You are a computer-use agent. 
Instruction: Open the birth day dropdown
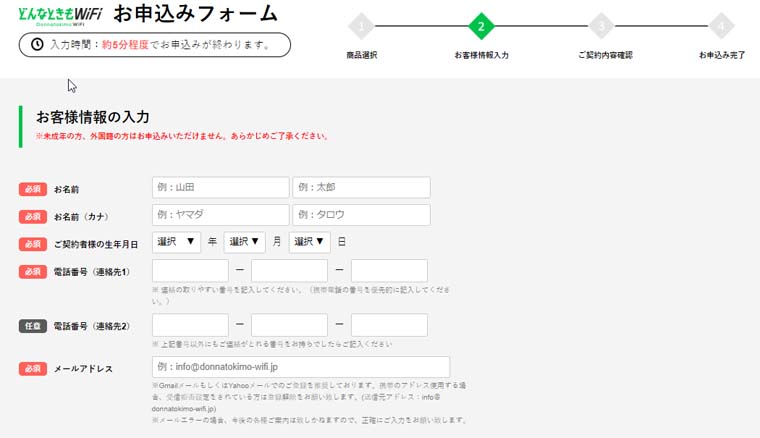[309, 242]
